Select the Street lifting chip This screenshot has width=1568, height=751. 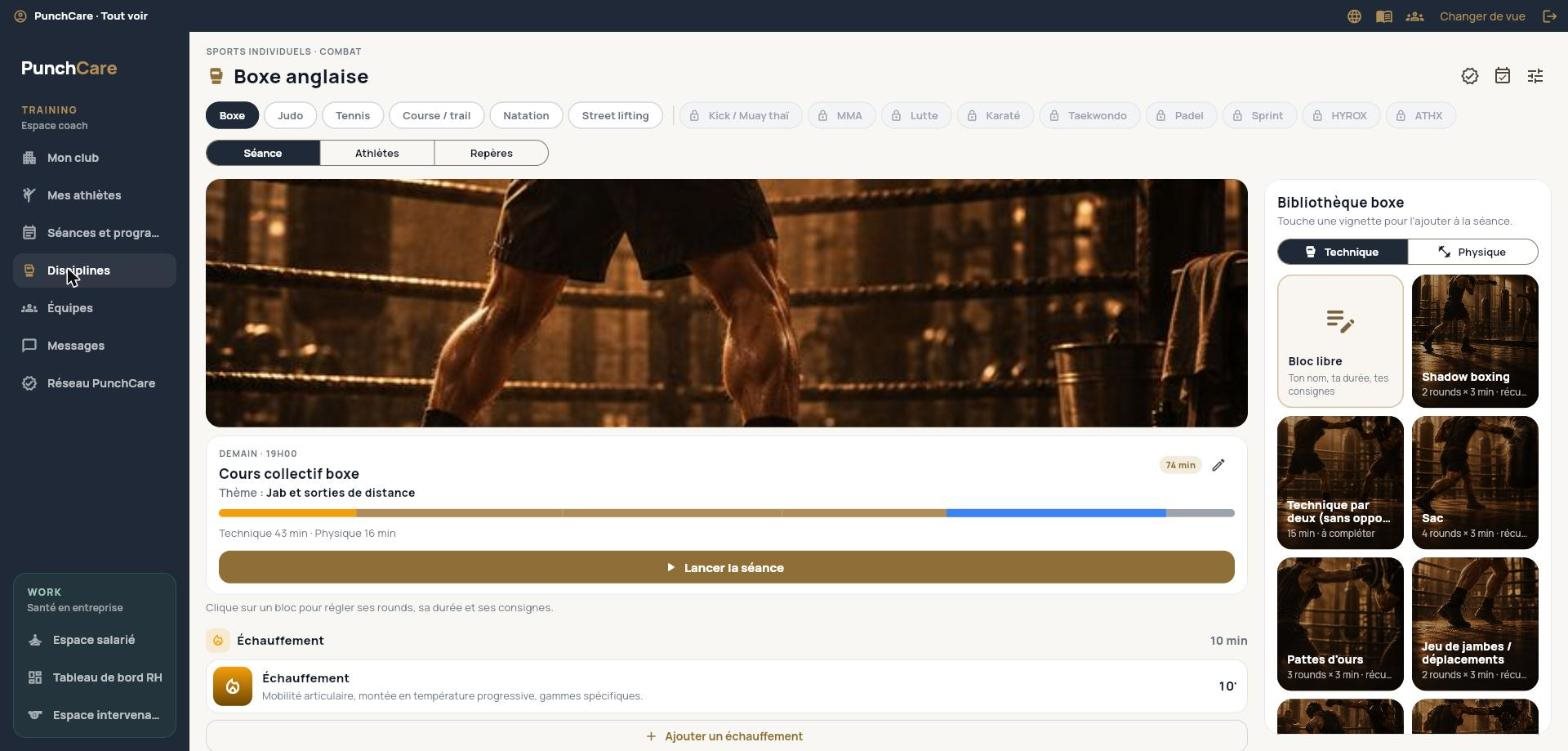coord(615,116)
